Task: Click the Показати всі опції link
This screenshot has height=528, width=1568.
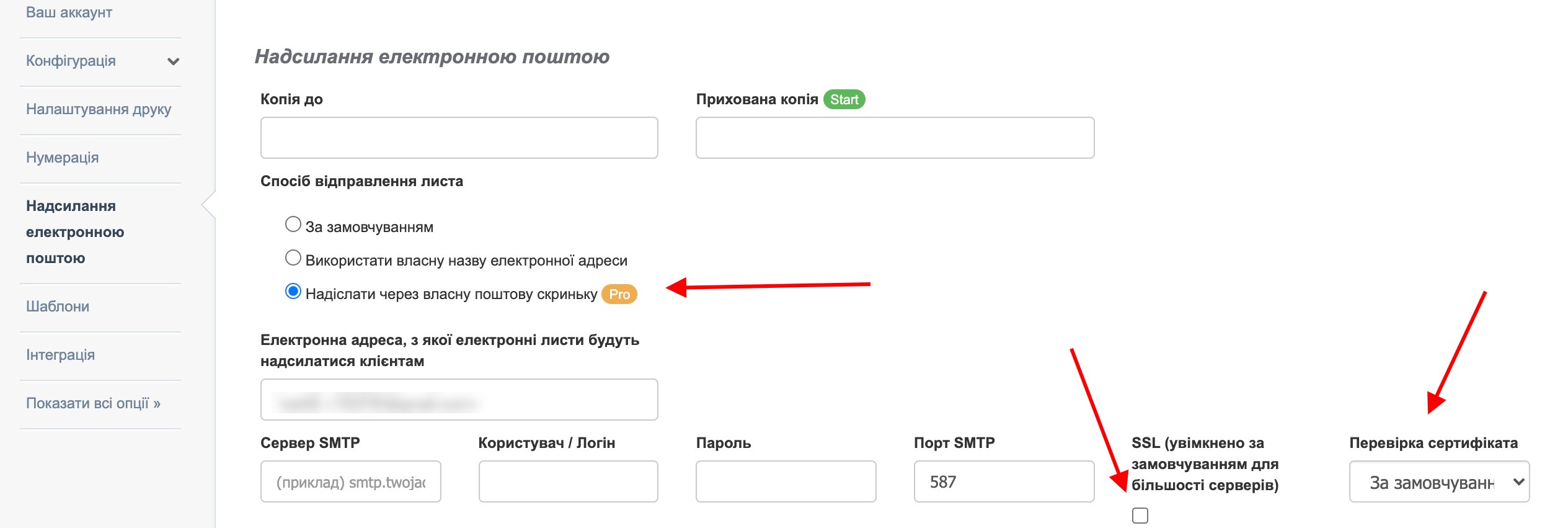Action: click(x=92, y=403)
